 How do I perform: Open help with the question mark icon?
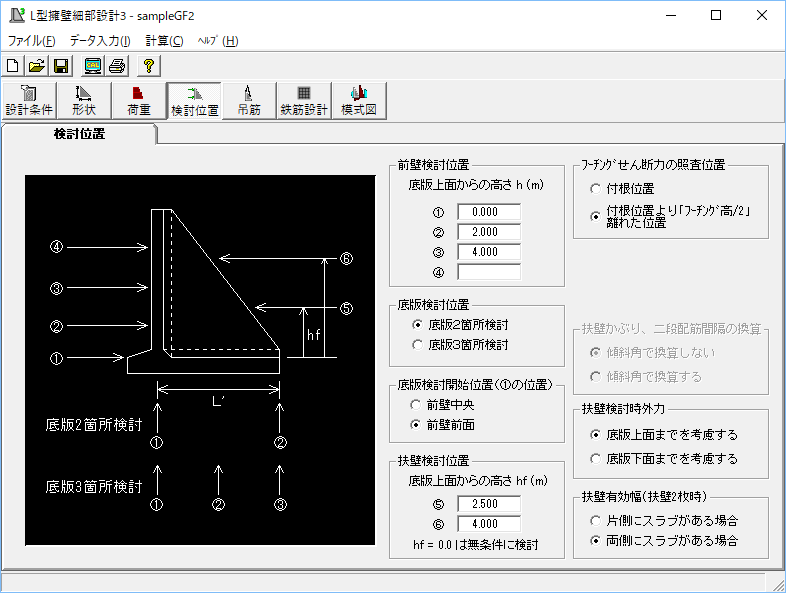coord(148,66)
